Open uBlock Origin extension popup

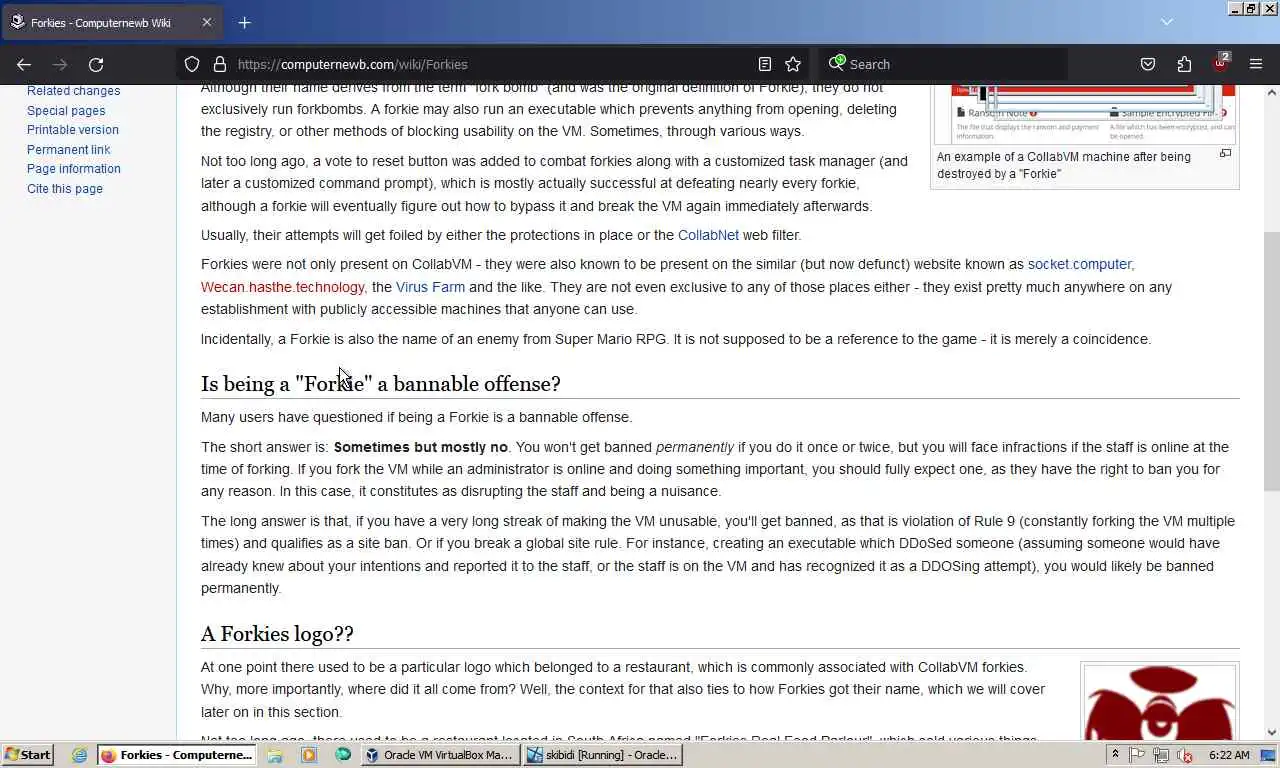(x=1220, y=63)
